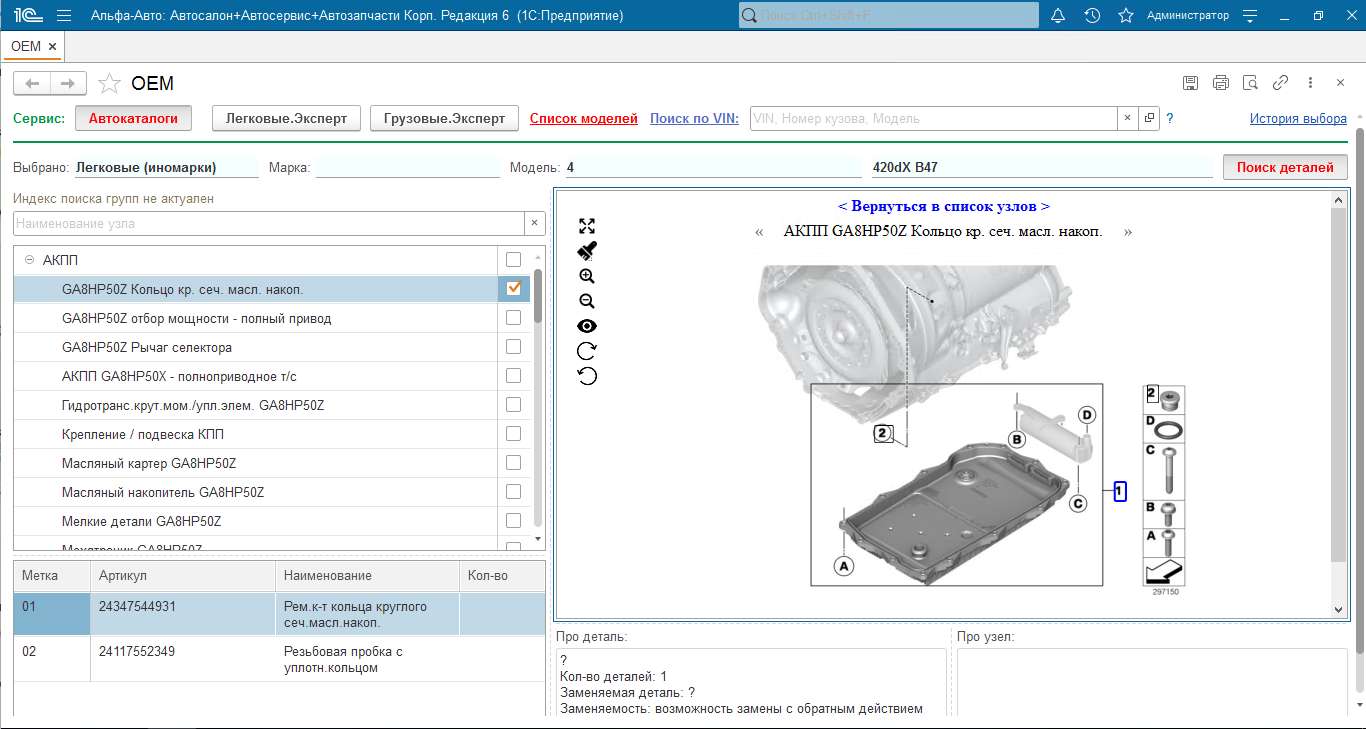Open История выбора link
1366x729 pixels.
[1298, 118]
